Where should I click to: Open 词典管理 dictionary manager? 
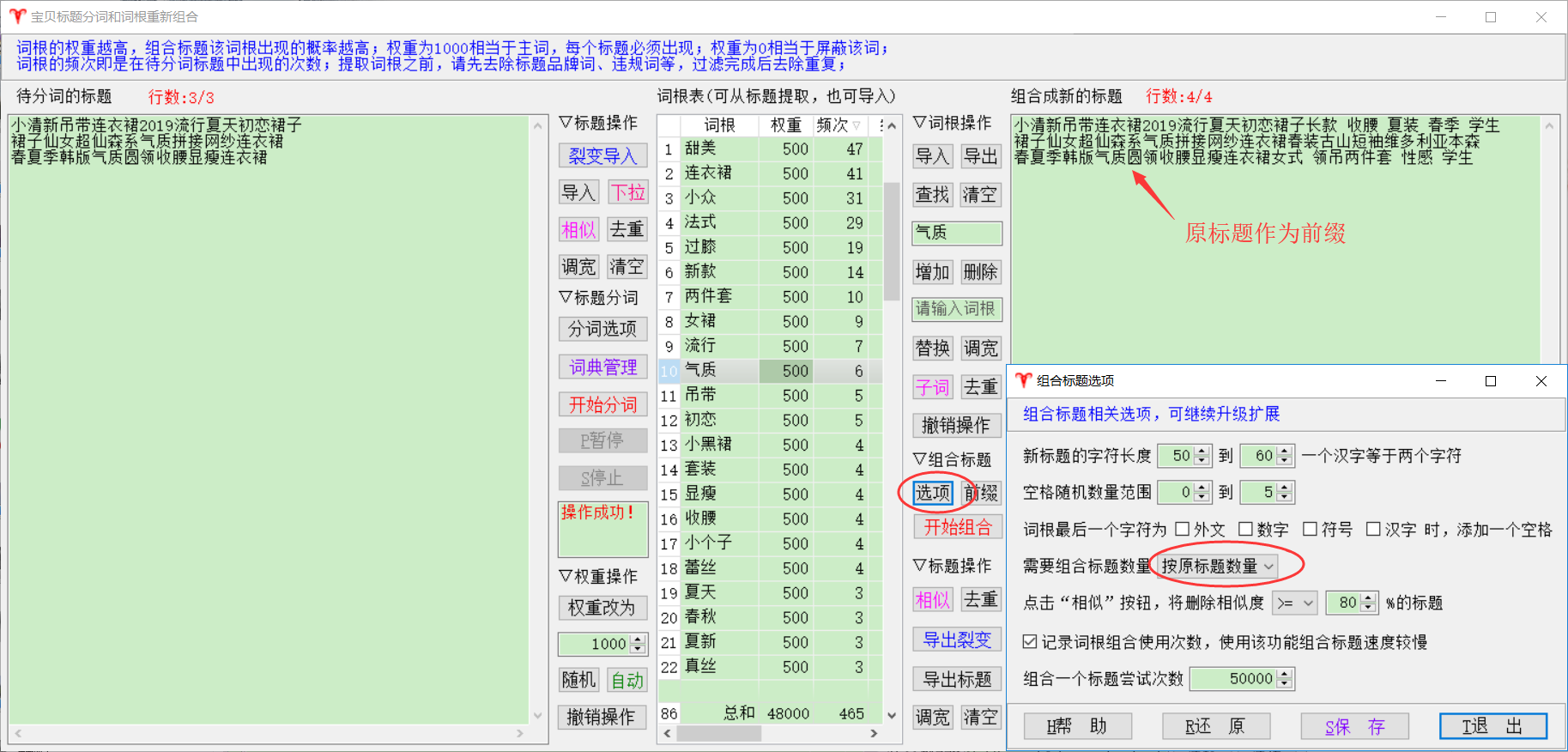pyautogui.click(x=602, y=367)
